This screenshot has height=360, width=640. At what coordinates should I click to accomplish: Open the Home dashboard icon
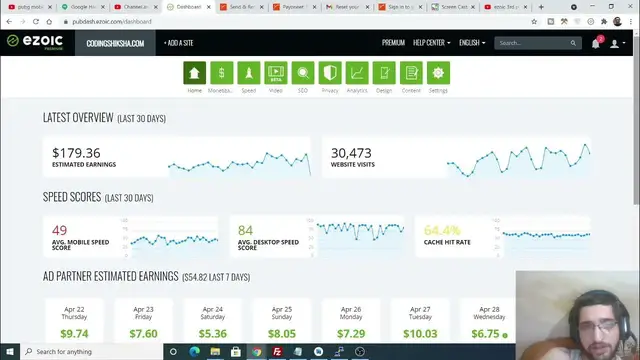(x=194, y=73)
